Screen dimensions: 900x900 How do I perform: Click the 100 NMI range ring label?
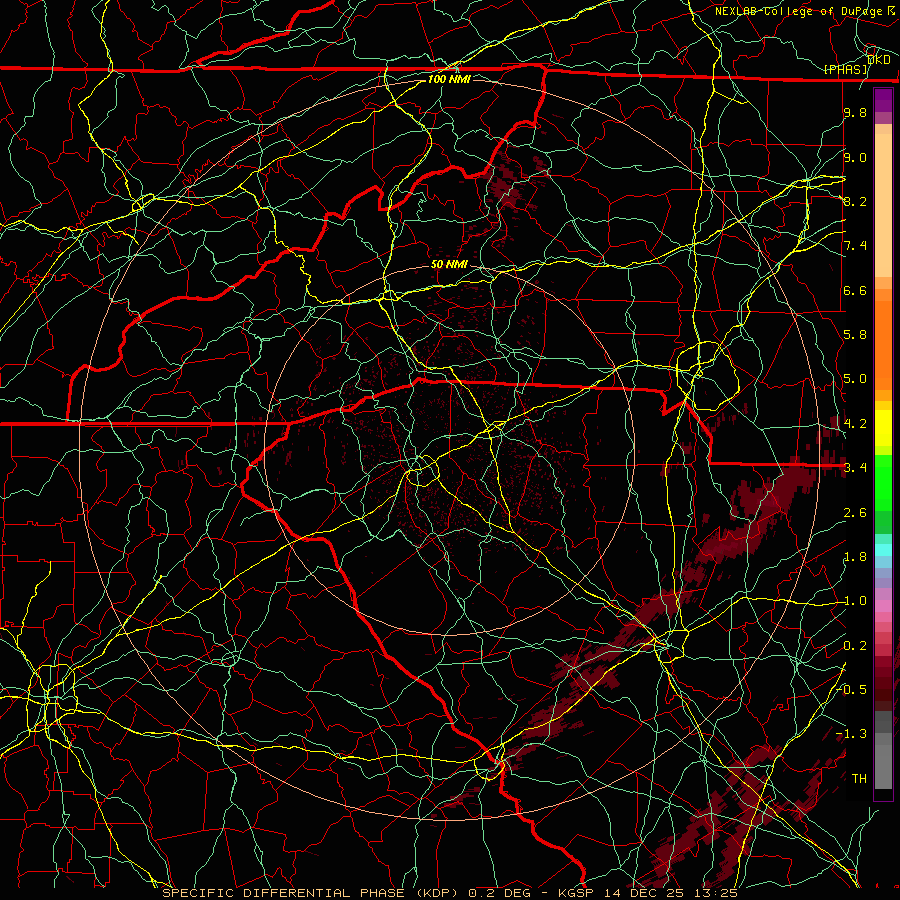(x=449, y=79)
